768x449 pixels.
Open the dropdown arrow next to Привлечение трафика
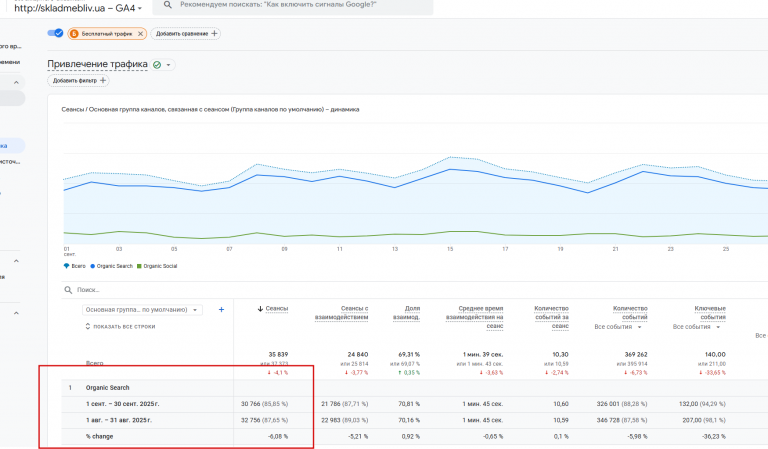point(168,65)
